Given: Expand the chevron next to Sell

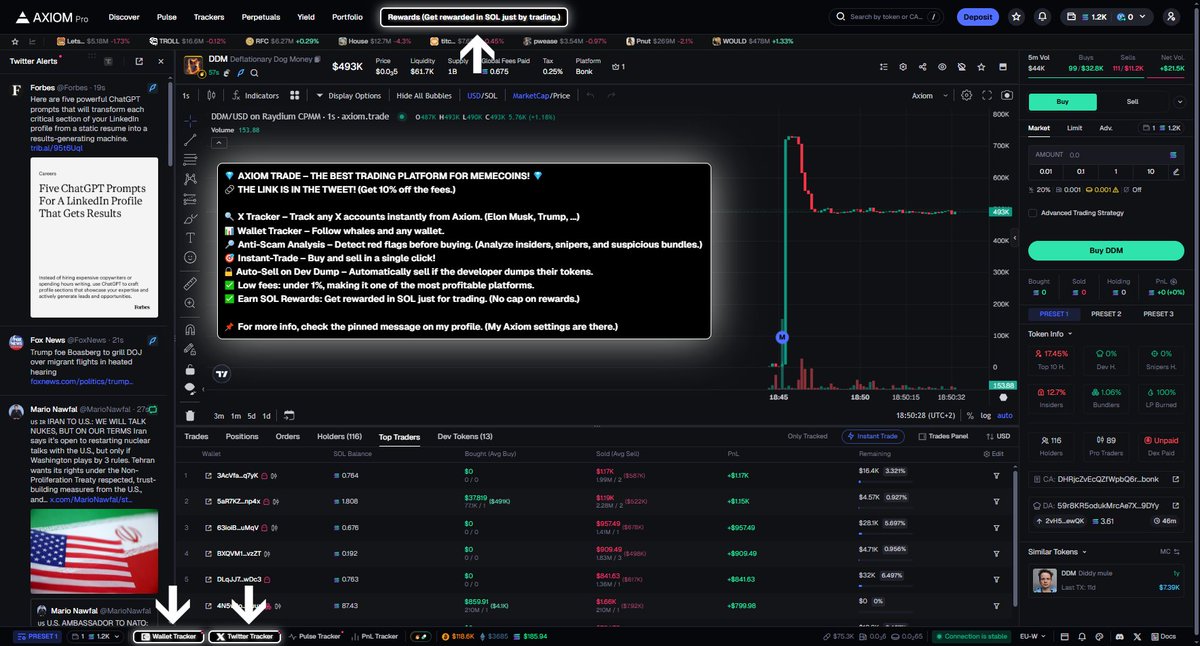Looking at the screenshot, I should (x=1178, y=102).
